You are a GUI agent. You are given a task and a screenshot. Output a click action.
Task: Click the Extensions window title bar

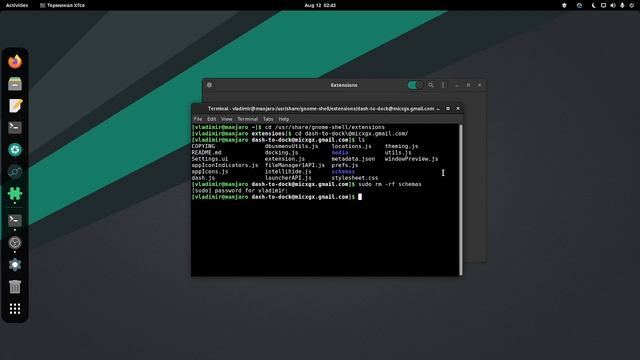click(x=344, y=85)
